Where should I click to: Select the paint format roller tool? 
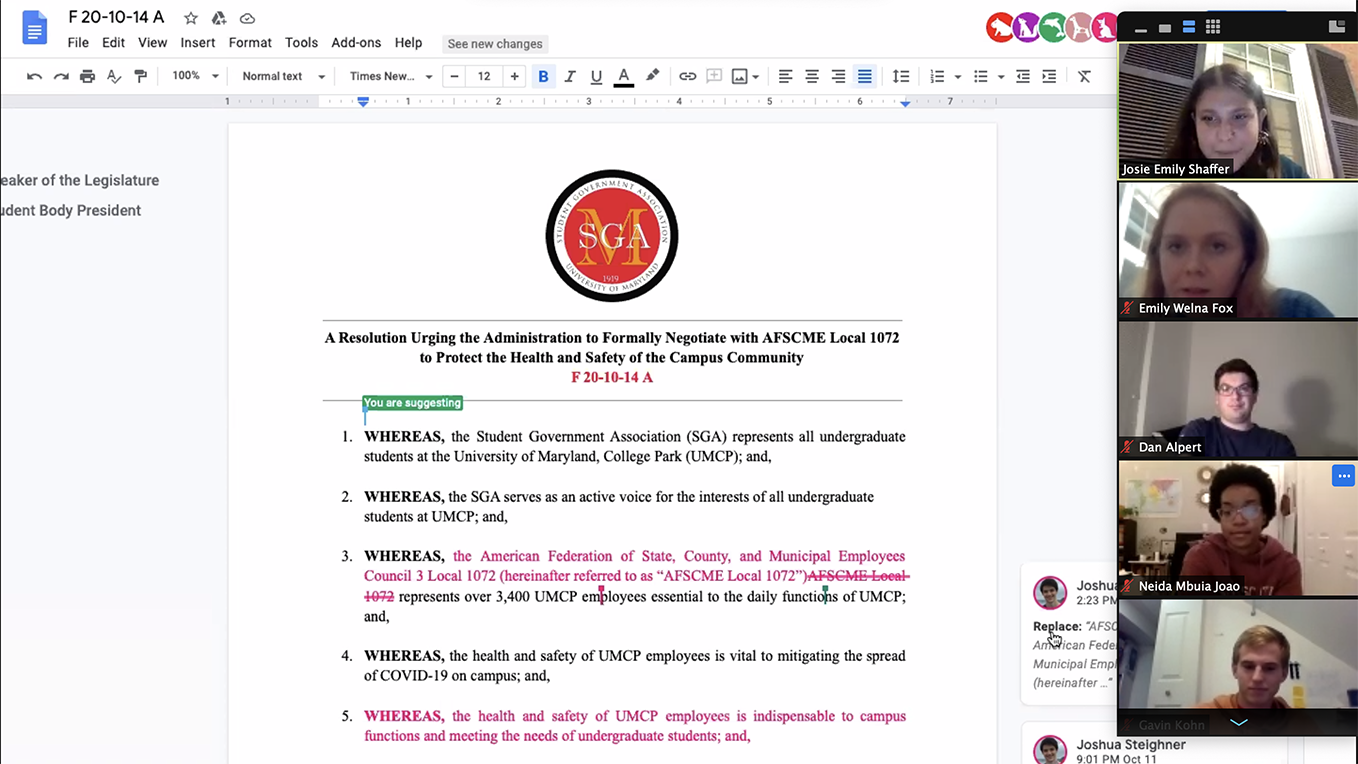(140, 77)
